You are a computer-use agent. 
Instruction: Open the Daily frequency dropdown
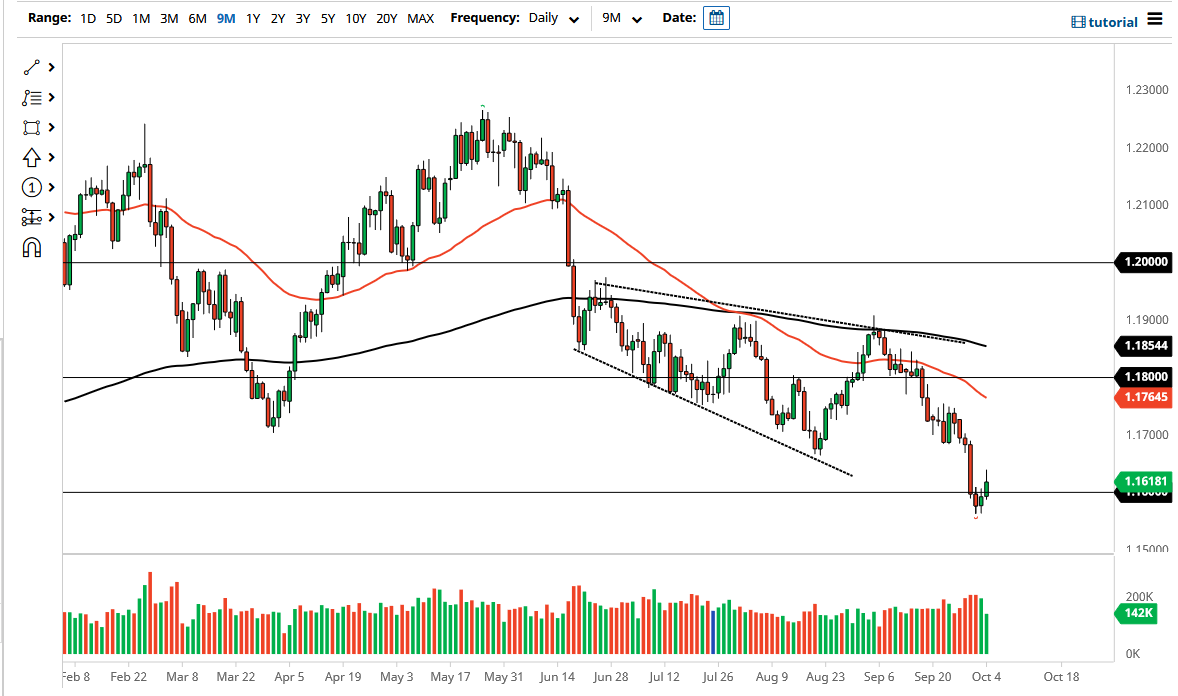[554, 18]
